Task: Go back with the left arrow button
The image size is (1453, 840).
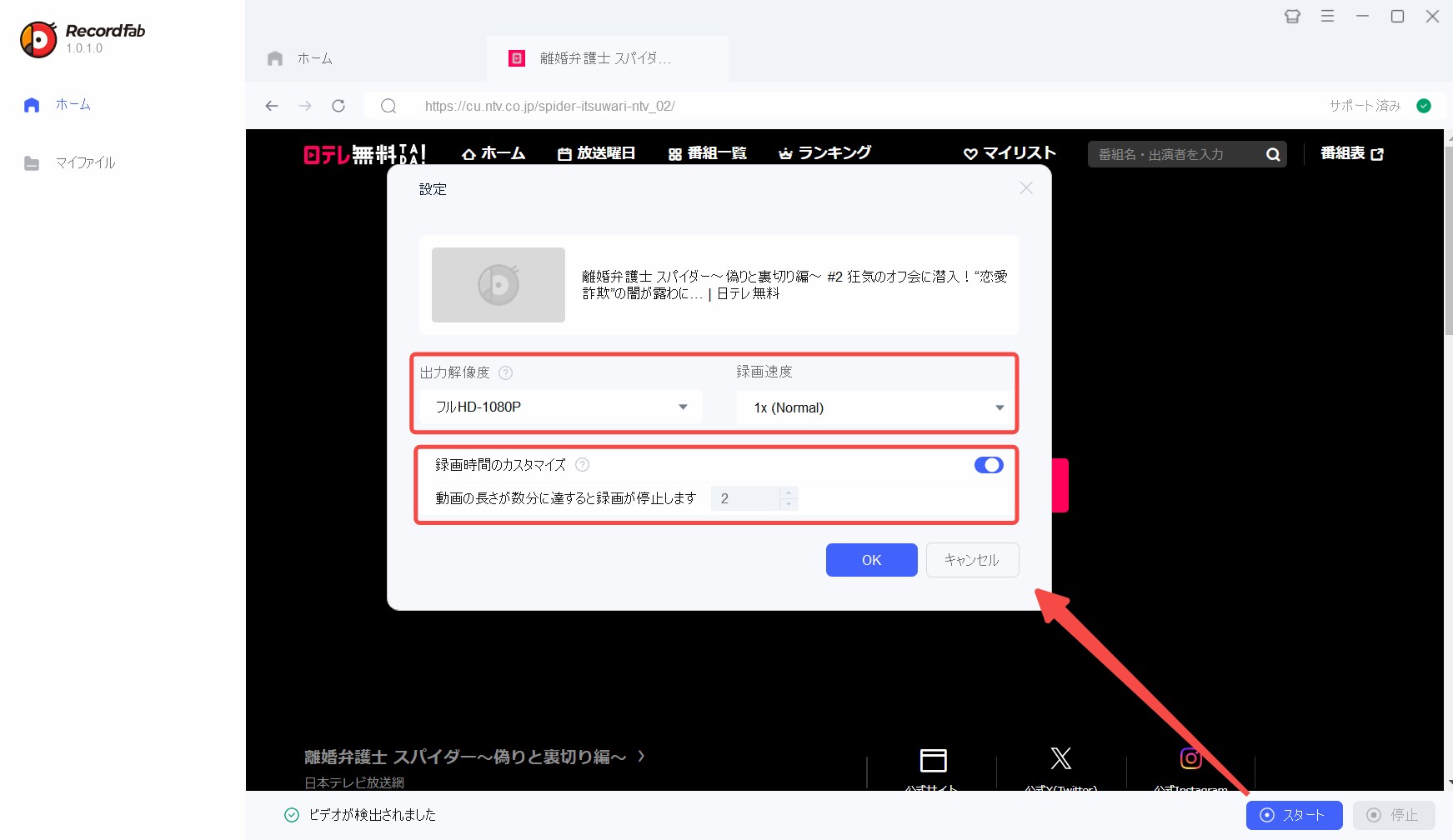Action: point(271,106)
